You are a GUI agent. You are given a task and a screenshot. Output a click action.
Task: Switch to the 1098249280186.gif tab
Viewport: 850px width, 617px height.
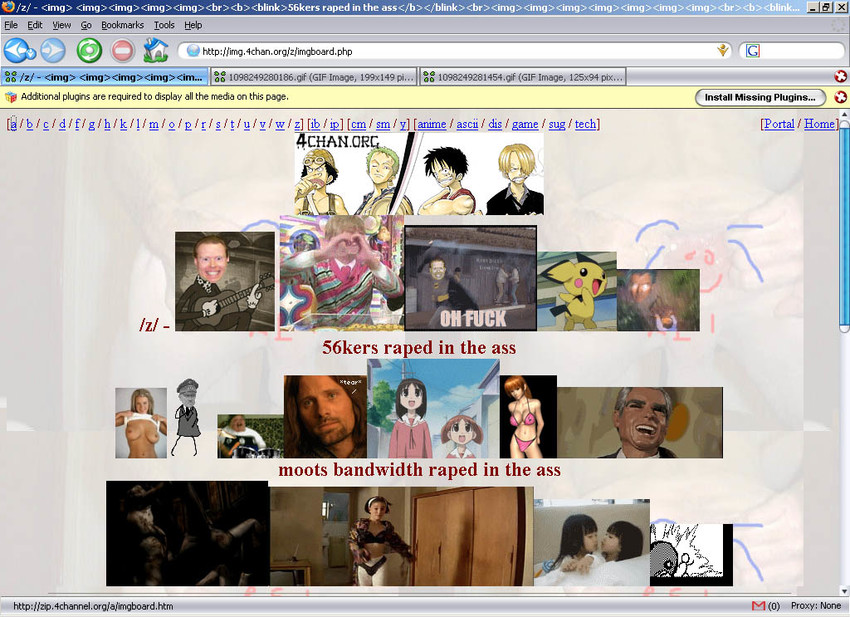click(314, 77)
